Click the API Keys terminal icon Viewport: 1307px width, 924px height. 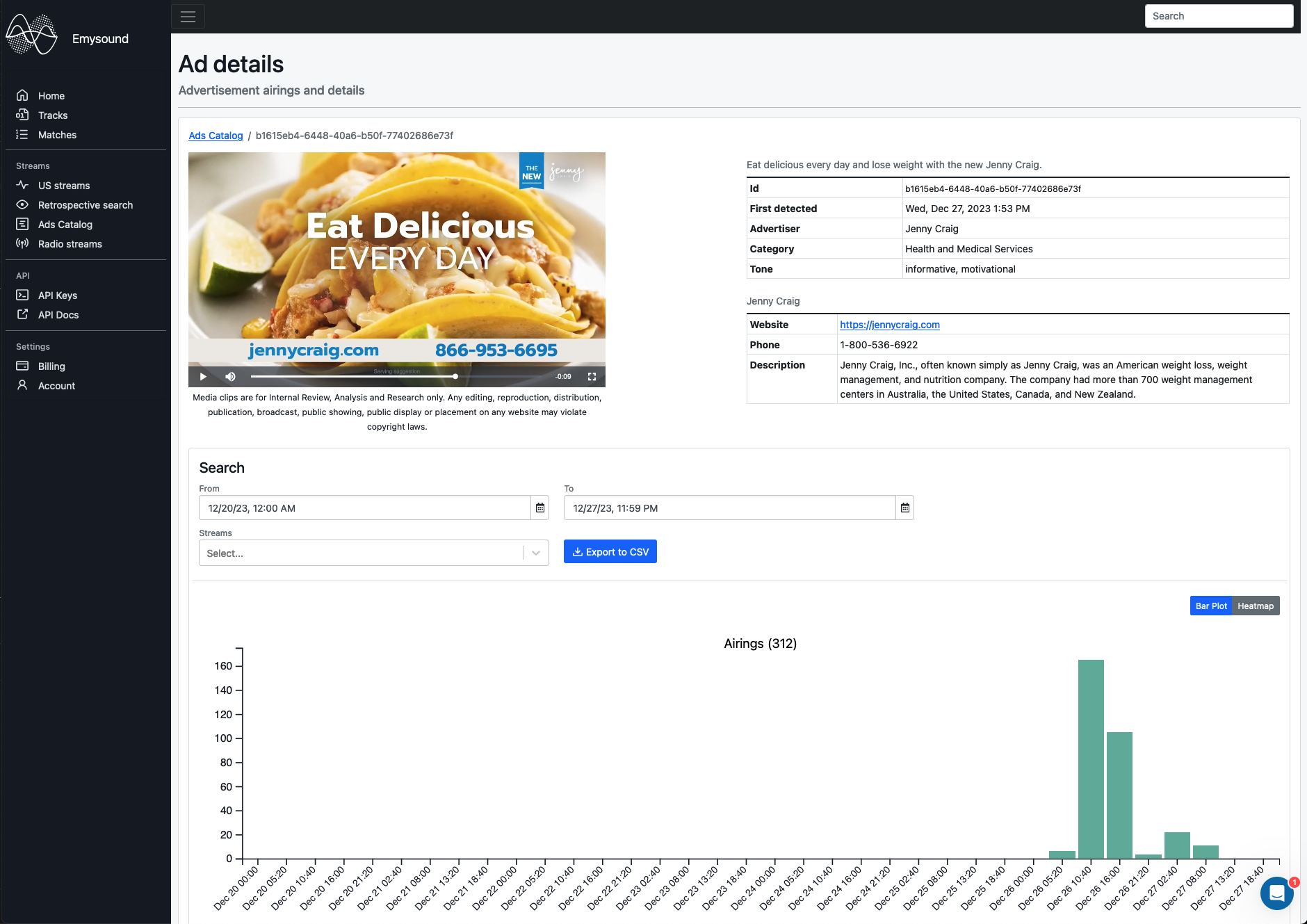(x=22, y=295)
